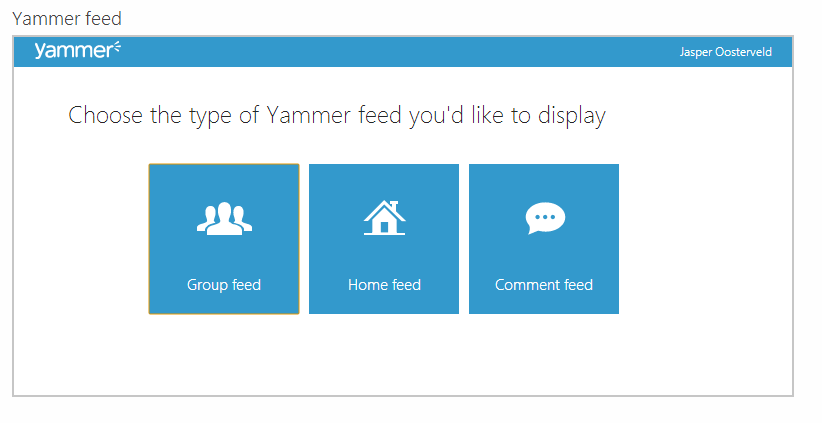Click the Yammer logo in the header
This screenshot has width=822, height=423.
(78, 50)
